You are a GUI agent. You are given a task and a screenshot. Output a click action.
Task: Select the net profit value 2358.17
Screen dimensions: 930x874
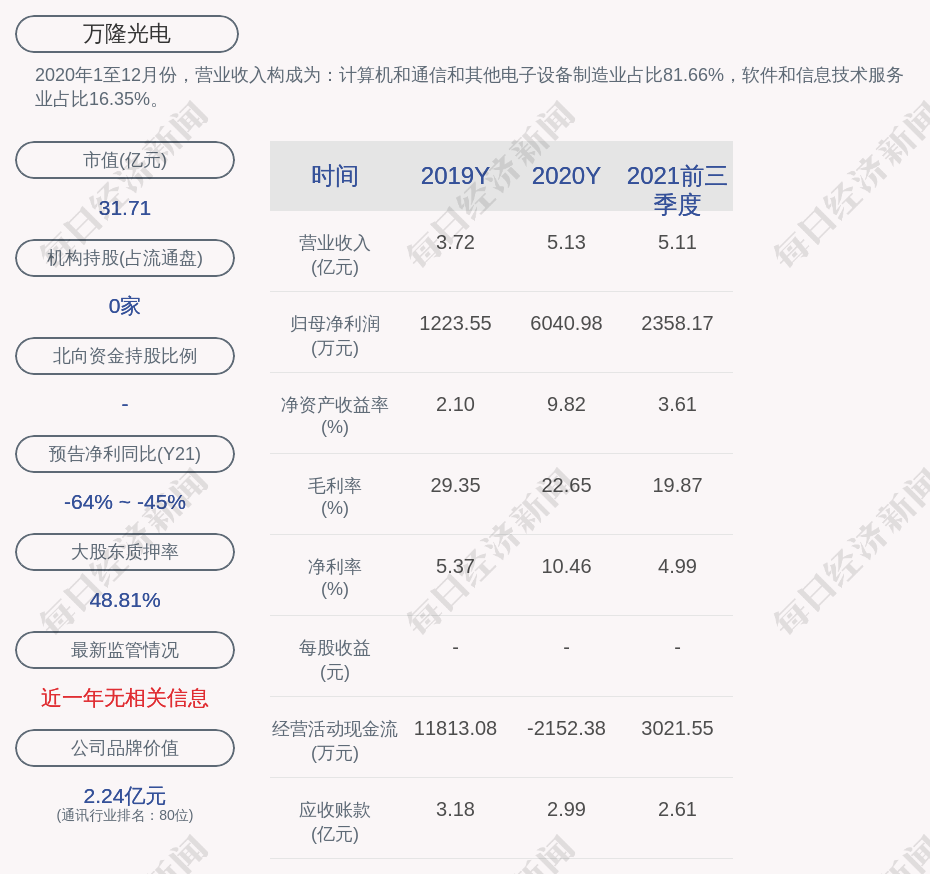pos(677,323)
